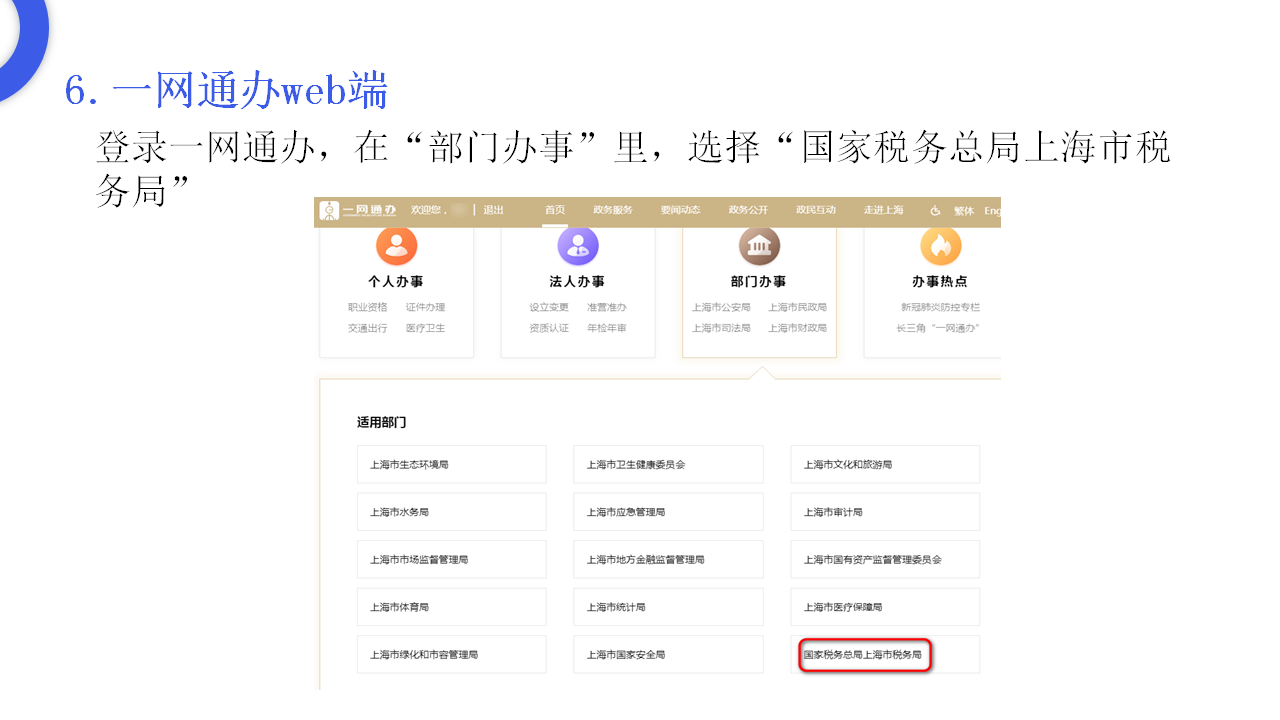Viewport: 1280px width, 720px height.
Task: Open the 法人办事 purple icon
Action: (578, 245)
